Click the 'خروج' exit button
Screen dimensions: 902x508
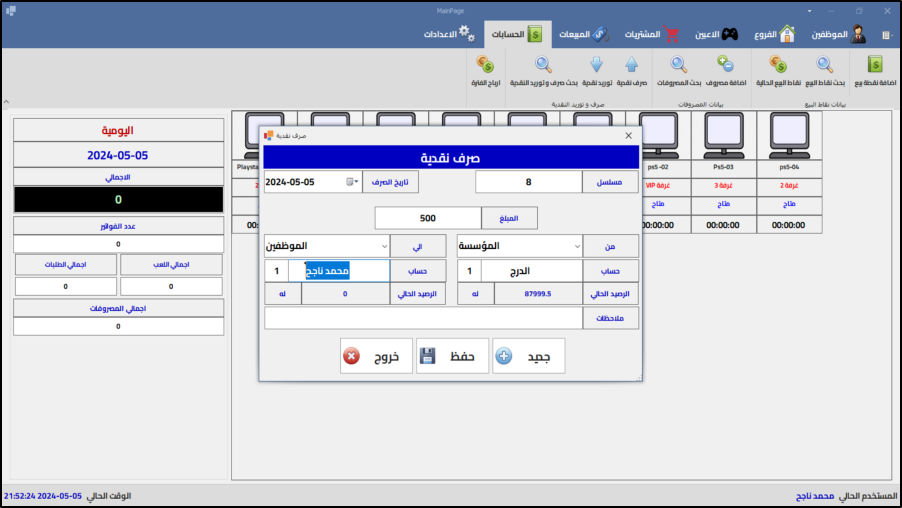(x=377, y=356)
